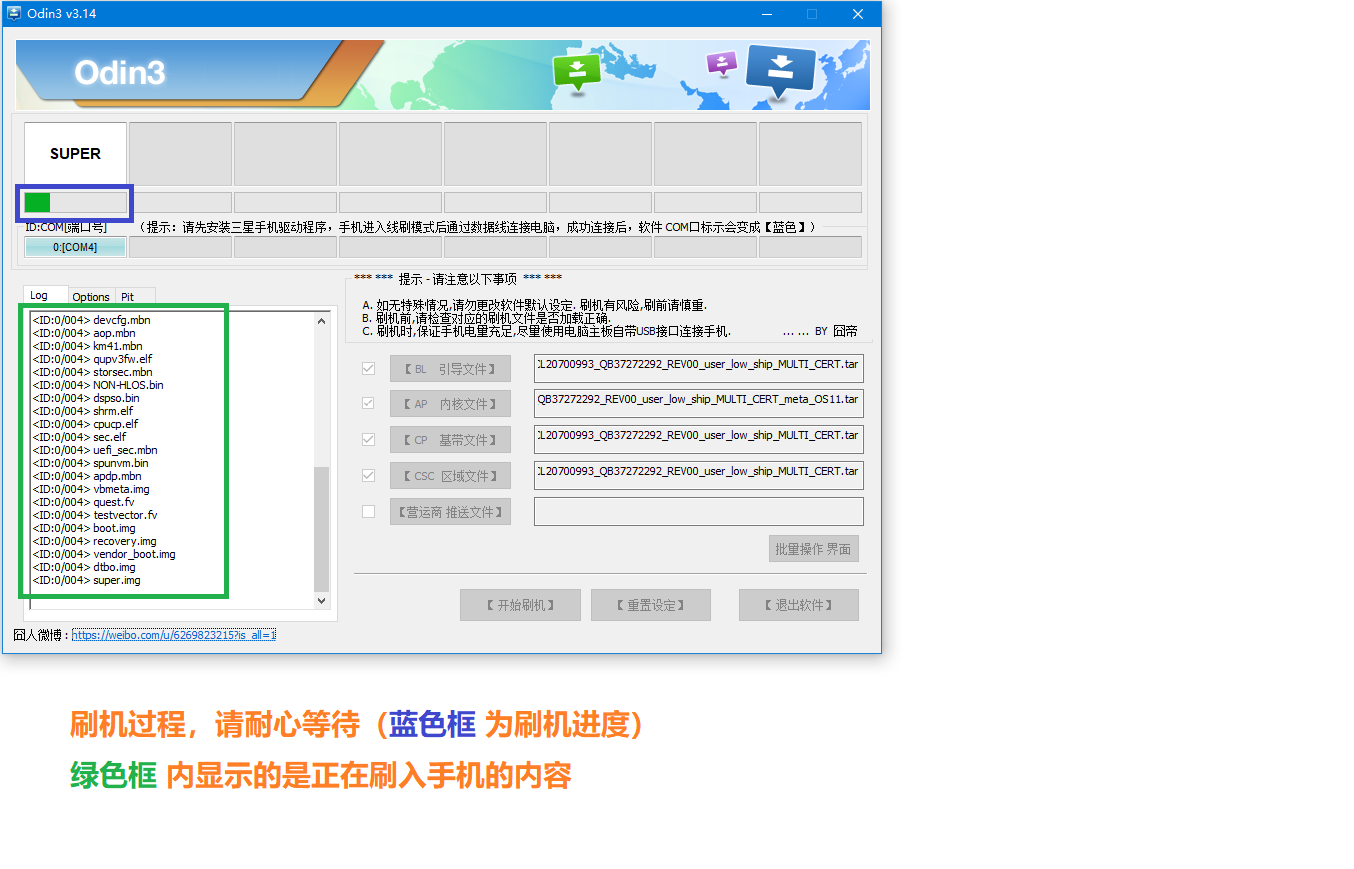This screenshot has height=869, width=1354.
Task: Select the storsec.mbn log line
Action: click(92, 372)
